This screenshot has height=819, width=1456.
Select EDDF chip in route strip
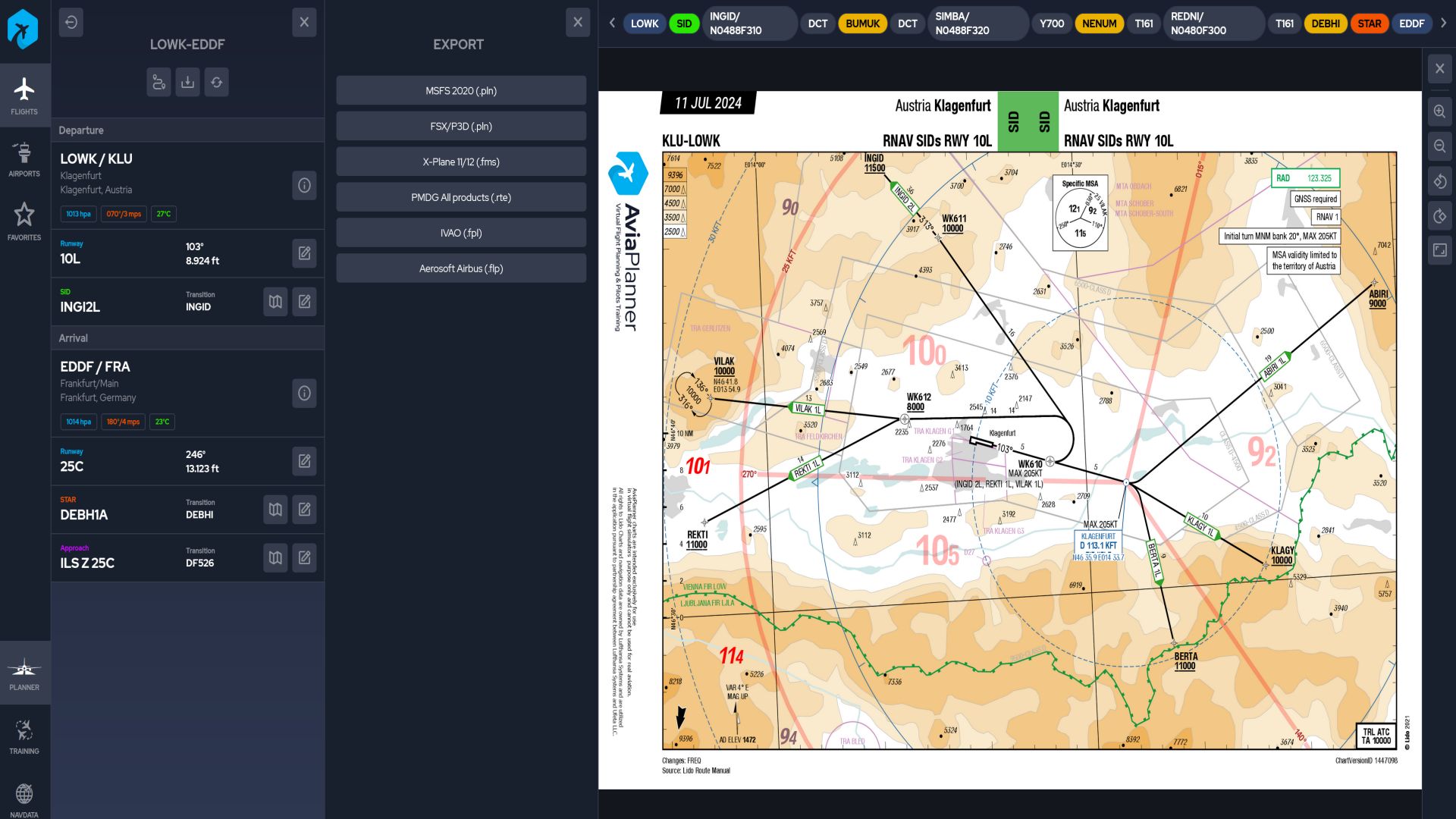point(1411,24)
